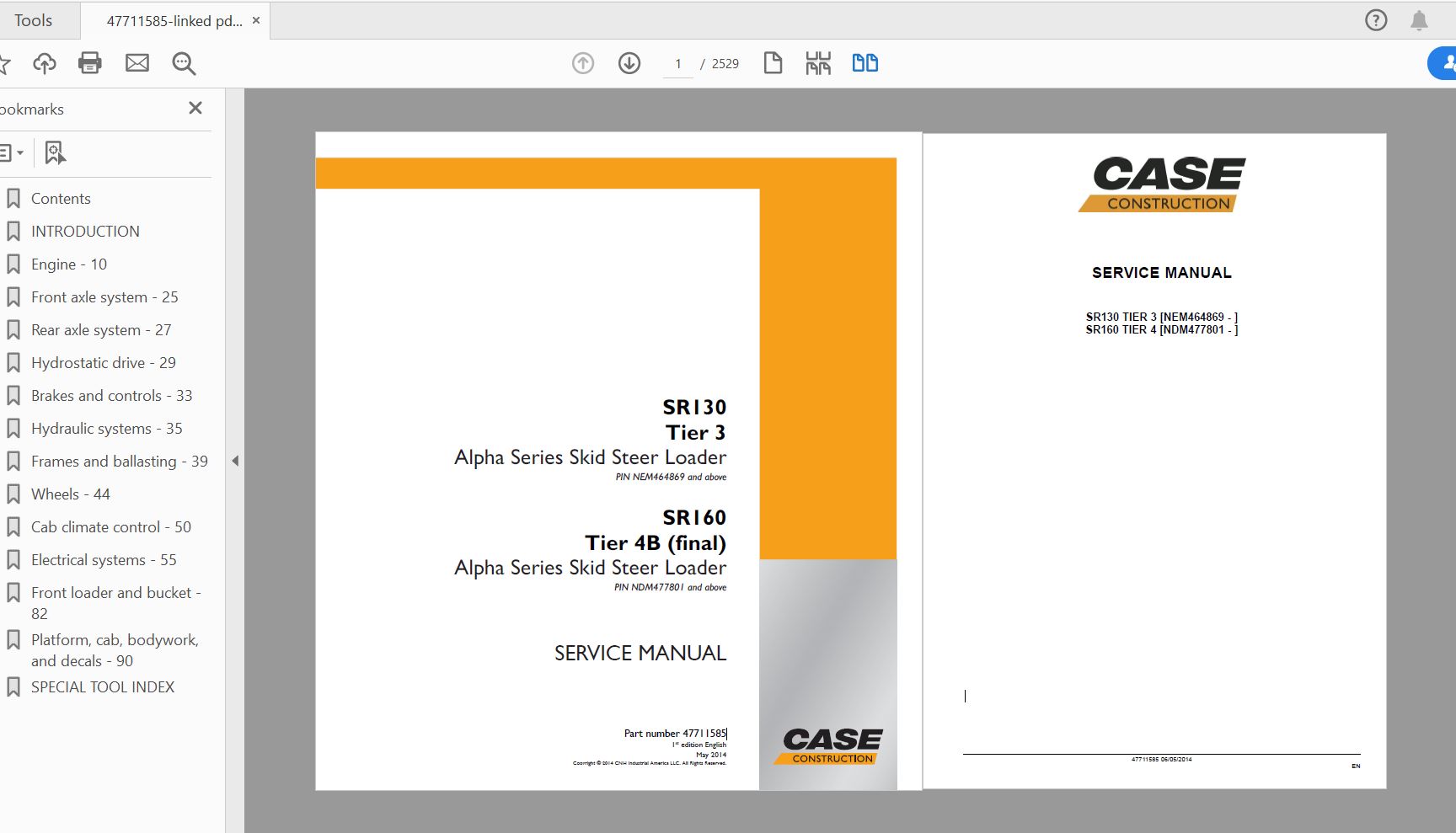Image resolution: width=1456 pixels, height=833 pixels.
Task: Close the Bookmarks panel
Action: click(x=195, y=108)
